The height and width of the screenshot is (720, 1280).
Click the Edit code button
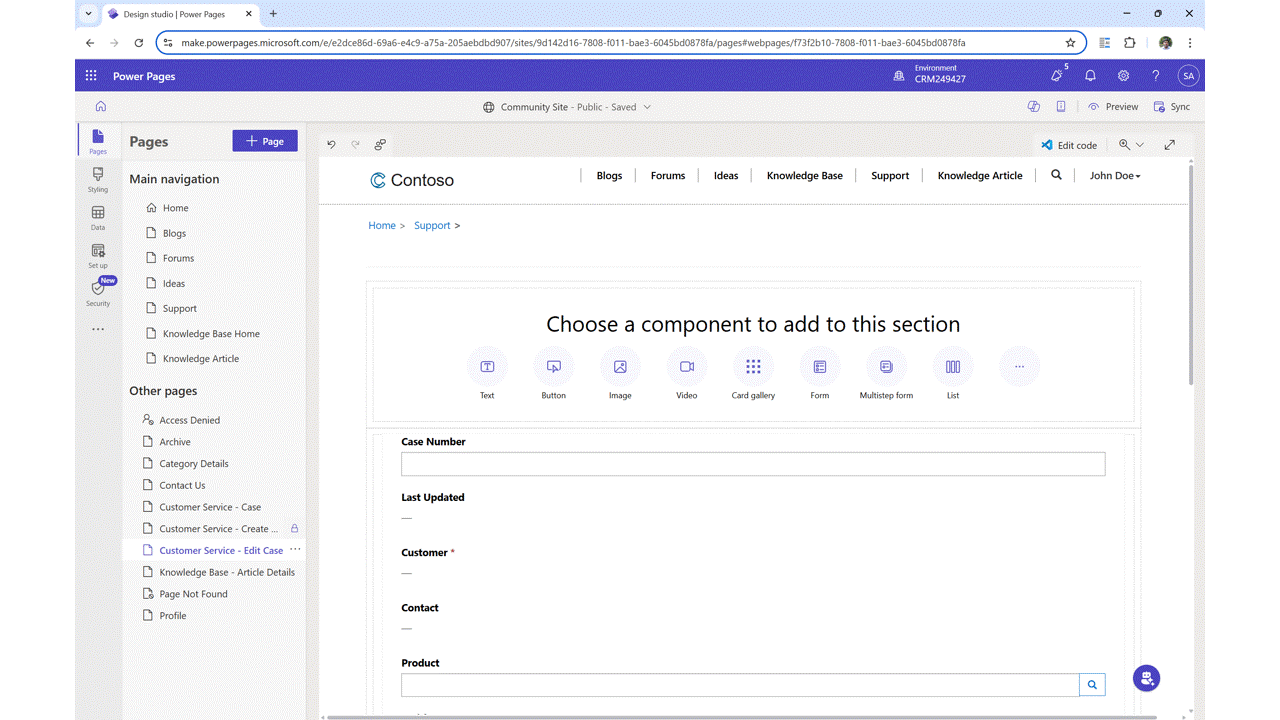1069,145
